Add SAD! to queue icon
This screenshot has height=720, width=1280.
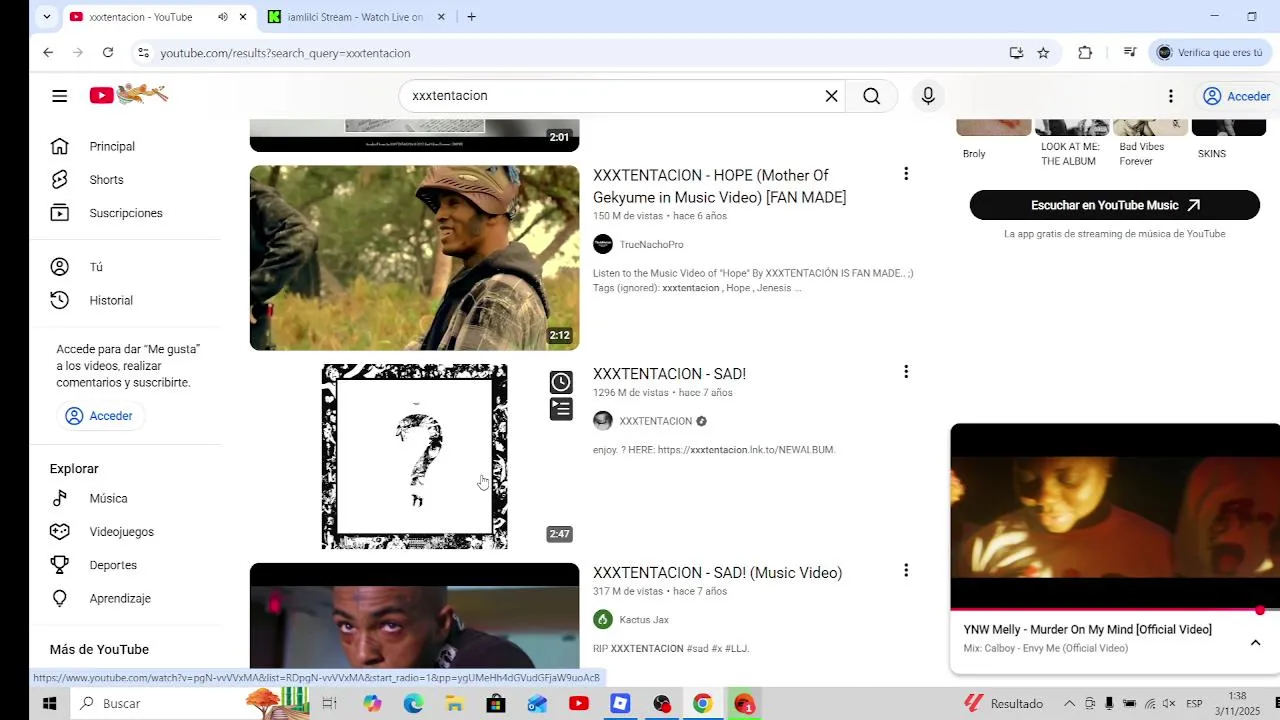(x=561, y=409)
